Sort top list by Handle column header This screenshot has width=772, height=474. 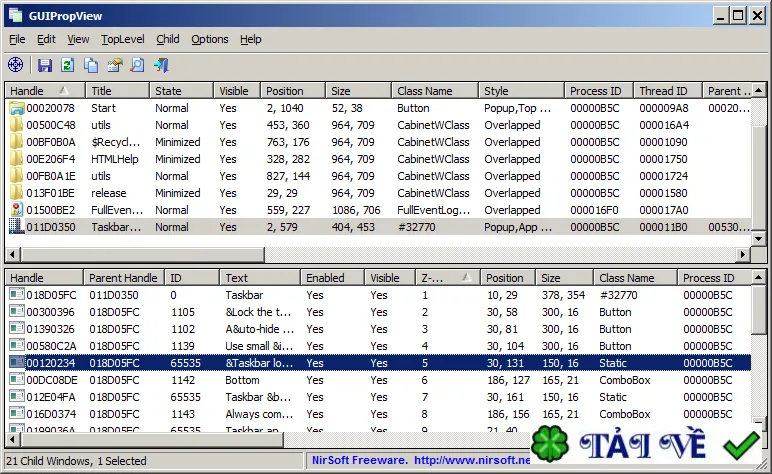point(45,91)
